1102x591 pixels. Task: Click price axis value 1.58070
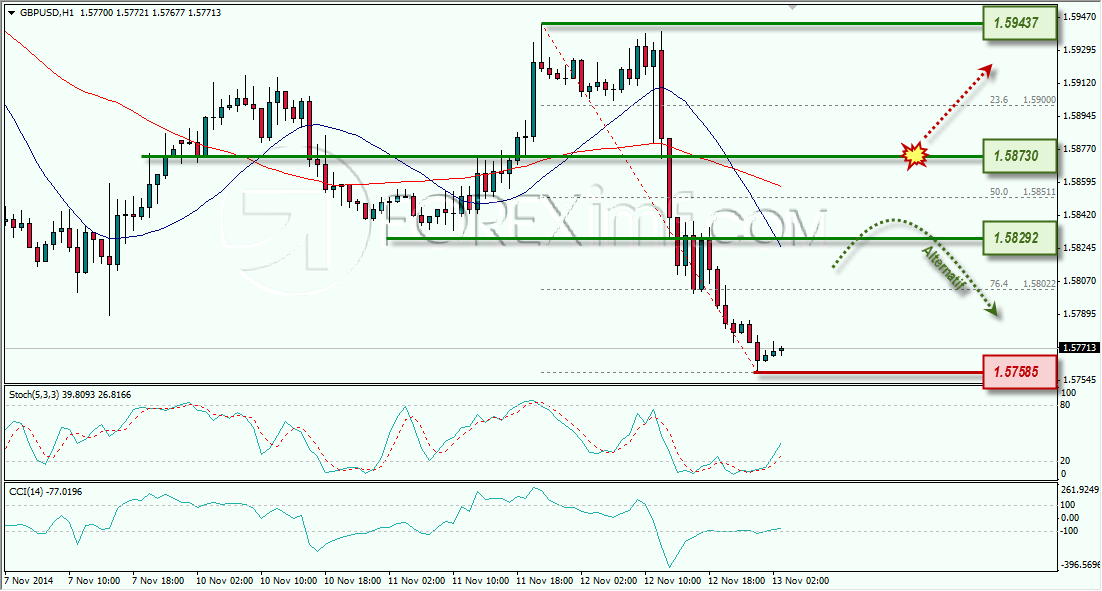click(1080, 280)
